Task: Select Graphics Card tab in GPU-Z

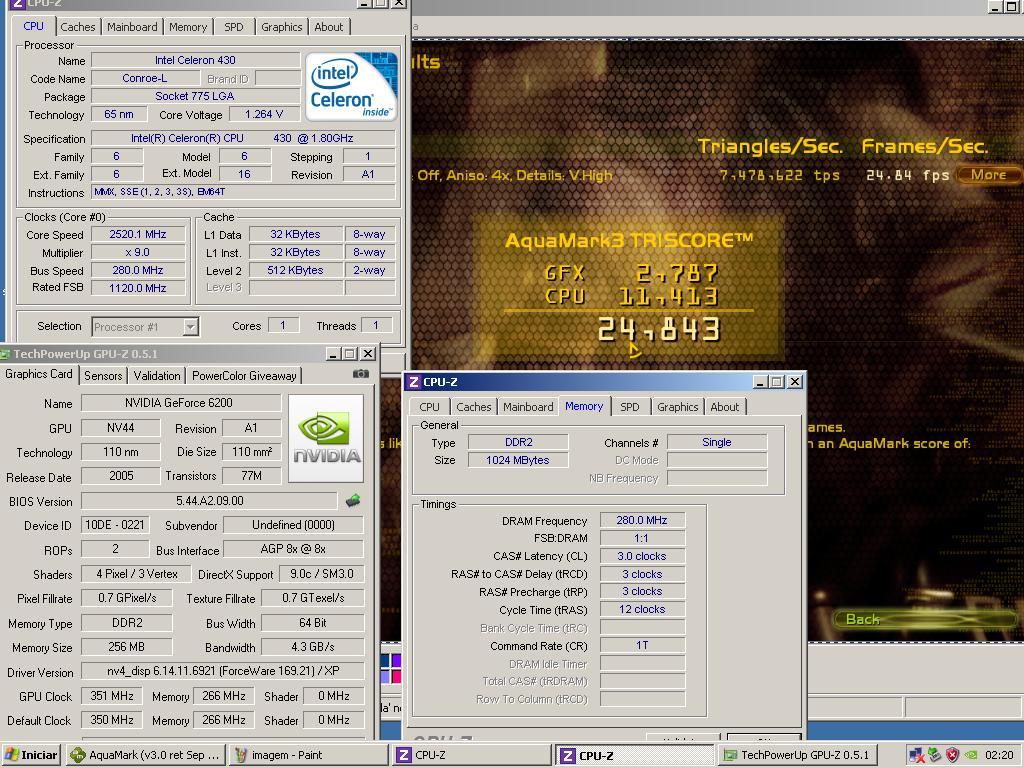Action: pos(39,374)
